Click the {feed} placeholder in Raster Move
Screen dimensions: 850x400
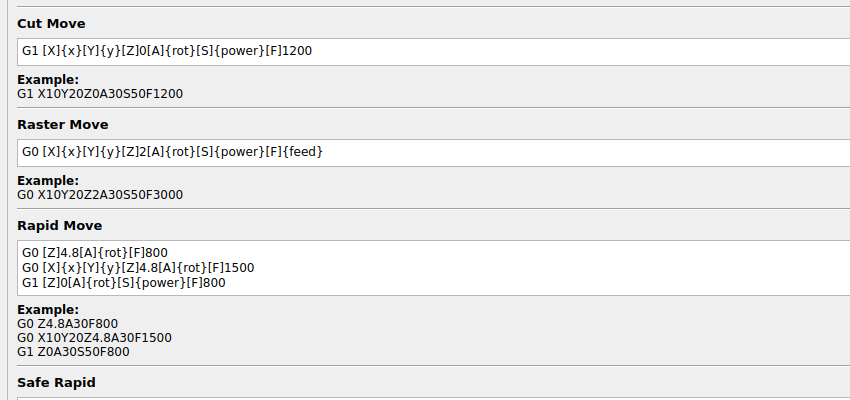pos(302,152)
